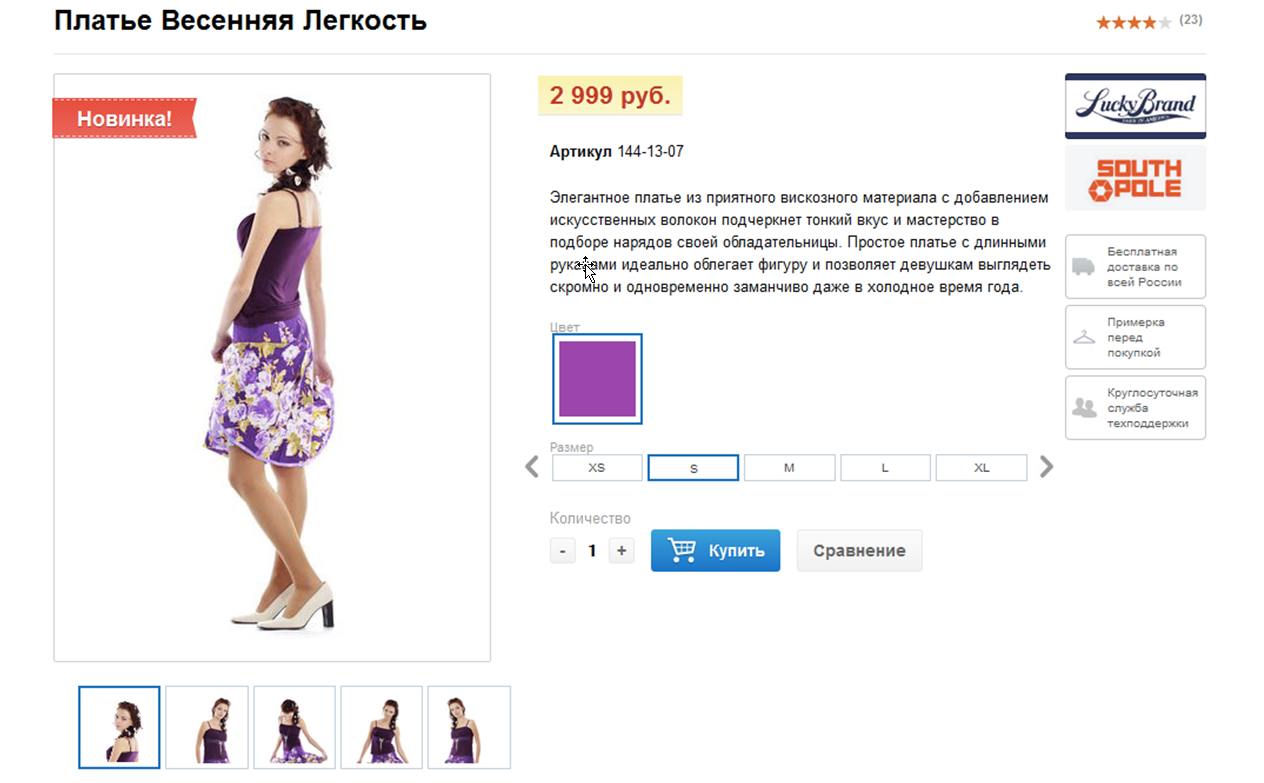The image size is (1264, 783).
Task: Select the second dress thumbnail
Action: click(207, 727)
